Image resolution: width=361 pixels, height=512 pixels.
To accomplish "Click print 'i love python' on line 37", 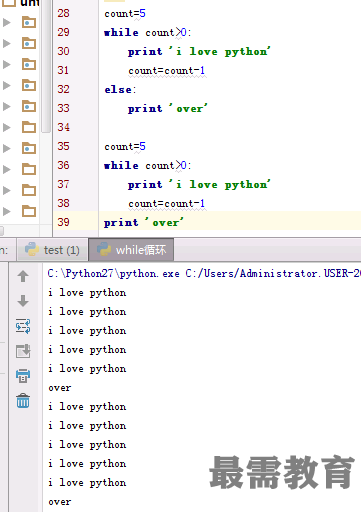I will (199, 185).
